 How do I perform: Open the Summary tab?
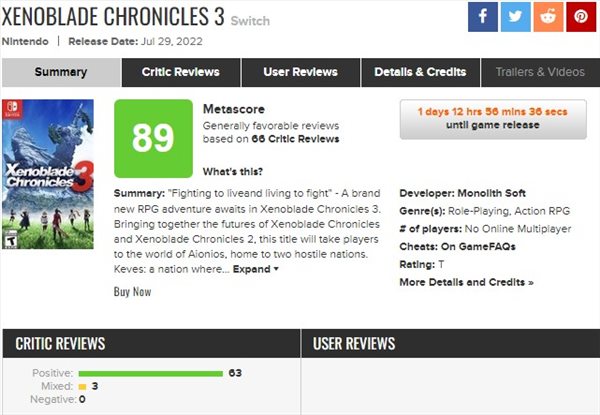pyautogui.click(x=61, y=72)
